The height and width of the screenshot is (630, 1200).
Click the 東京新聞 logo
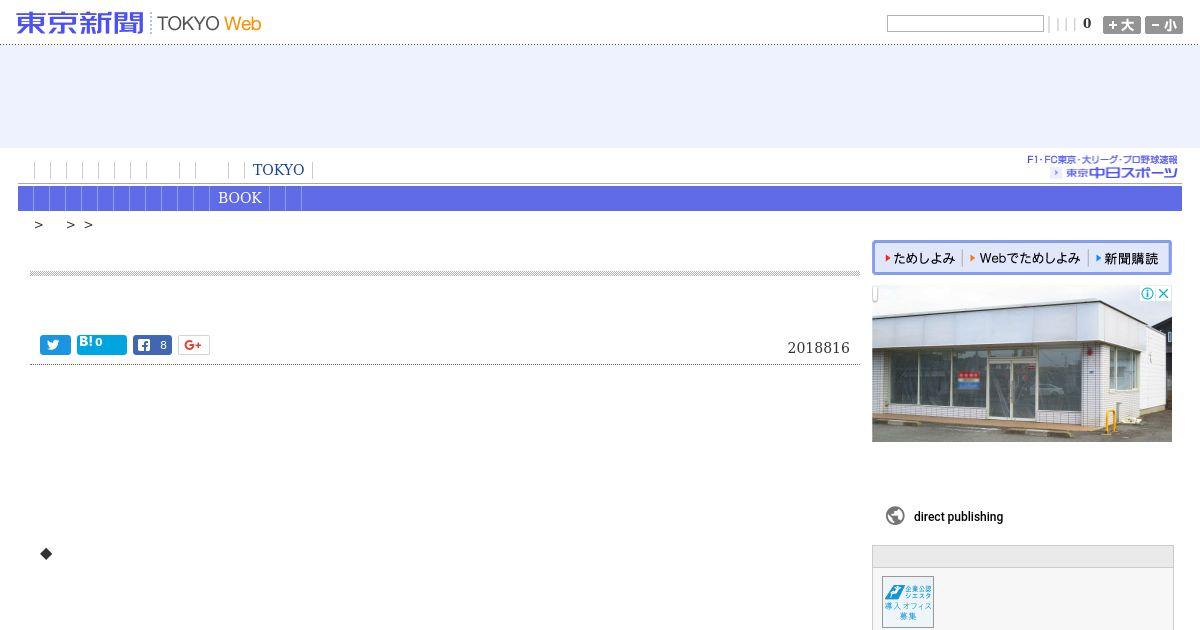pyautogui.click(x=80, y=23)
